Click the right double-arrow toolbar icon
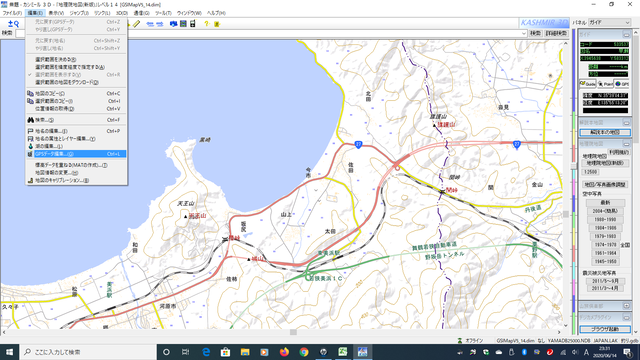 pyautogui.click(x=160, y=24)
